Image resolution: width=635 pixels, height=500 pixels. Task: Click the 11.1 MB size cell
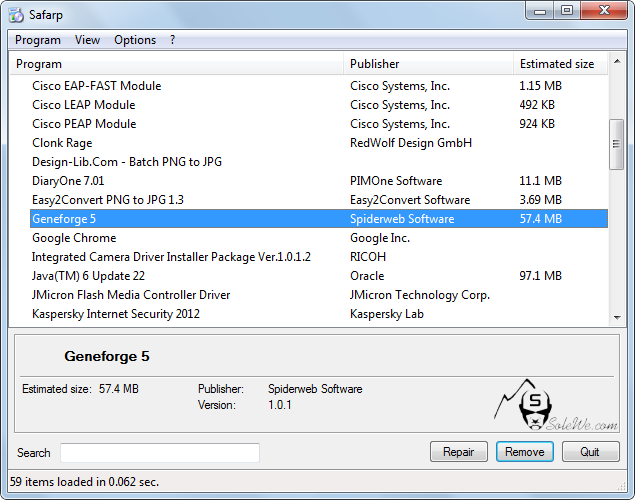pos(541,181)
